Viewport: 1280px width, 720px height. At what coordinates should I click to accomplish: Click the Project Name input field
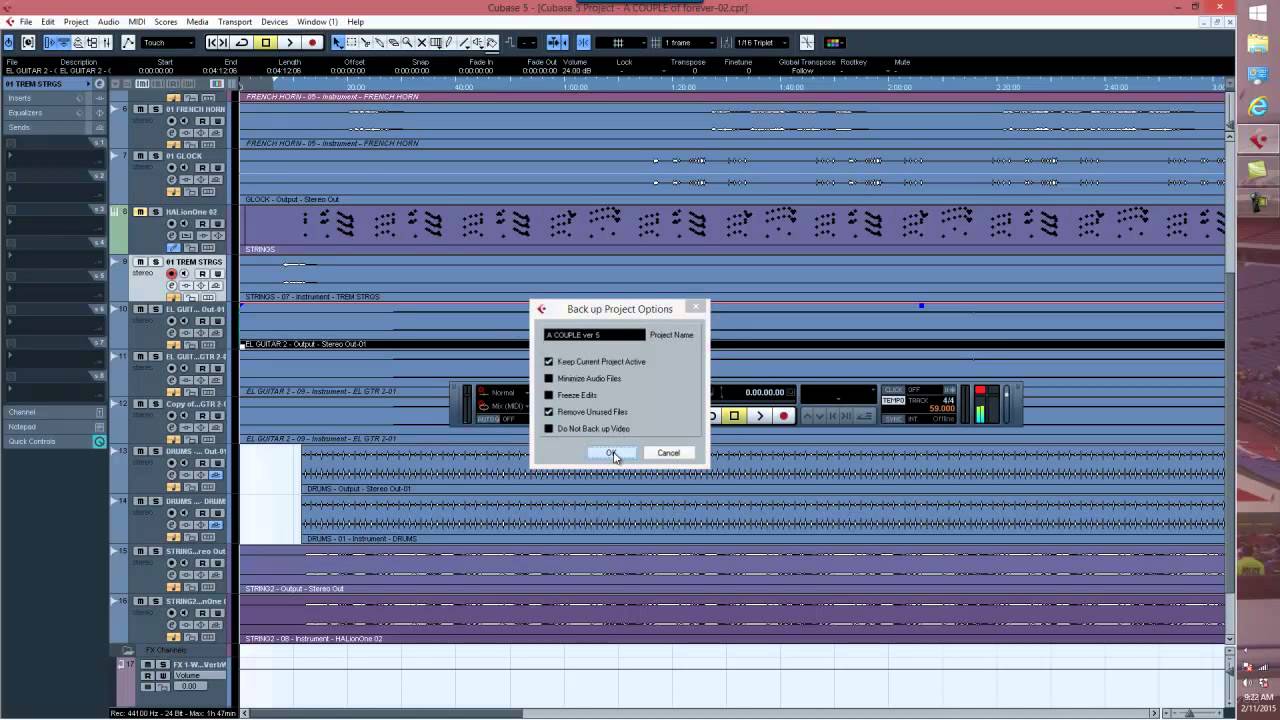pos(594,335)
